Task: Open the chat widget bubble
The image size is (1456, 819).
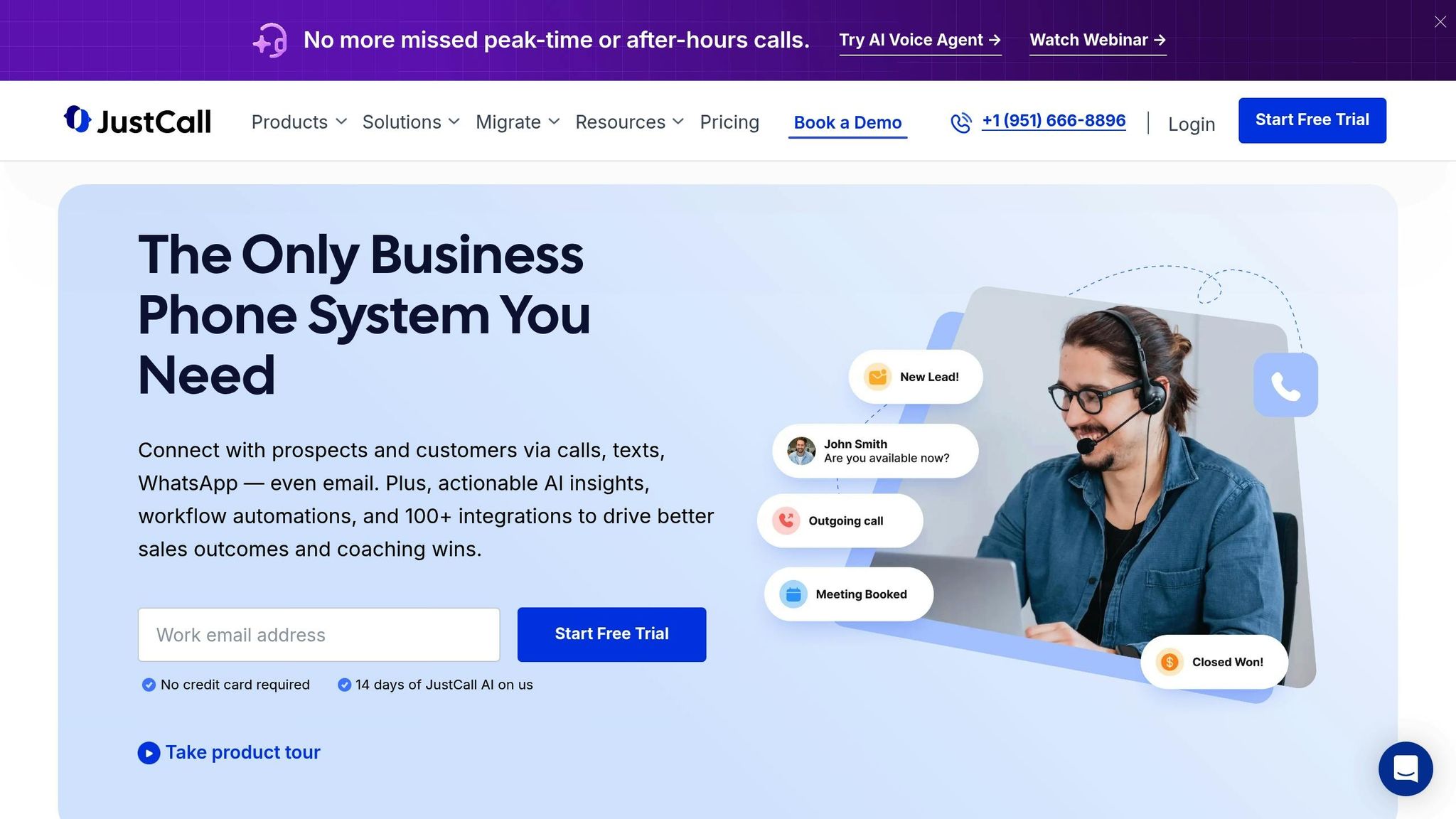Action: (x=1406, y=769)
